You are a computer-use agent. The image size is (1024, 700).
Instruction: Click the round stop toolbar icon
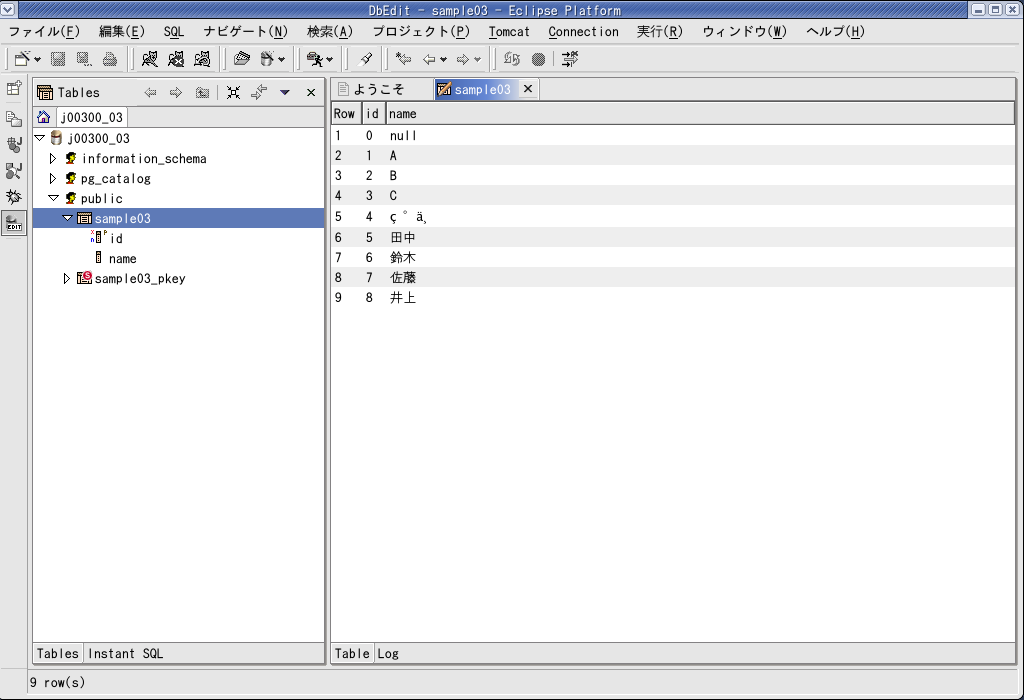click(538, 59)
